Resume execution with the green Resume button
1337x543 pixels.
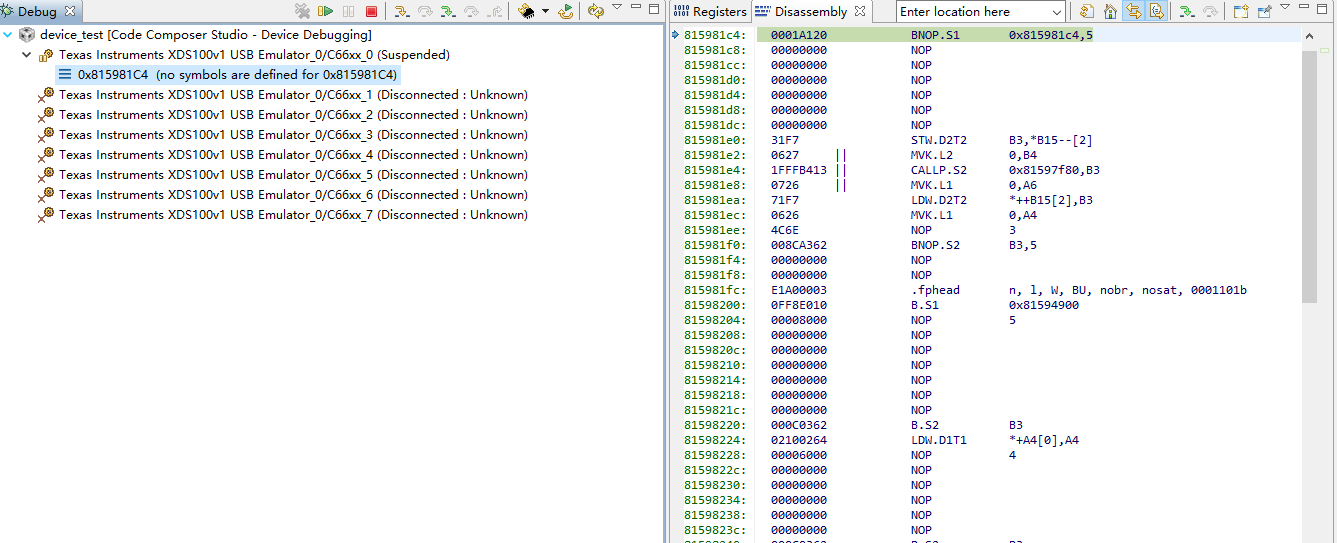coord(326,12)
